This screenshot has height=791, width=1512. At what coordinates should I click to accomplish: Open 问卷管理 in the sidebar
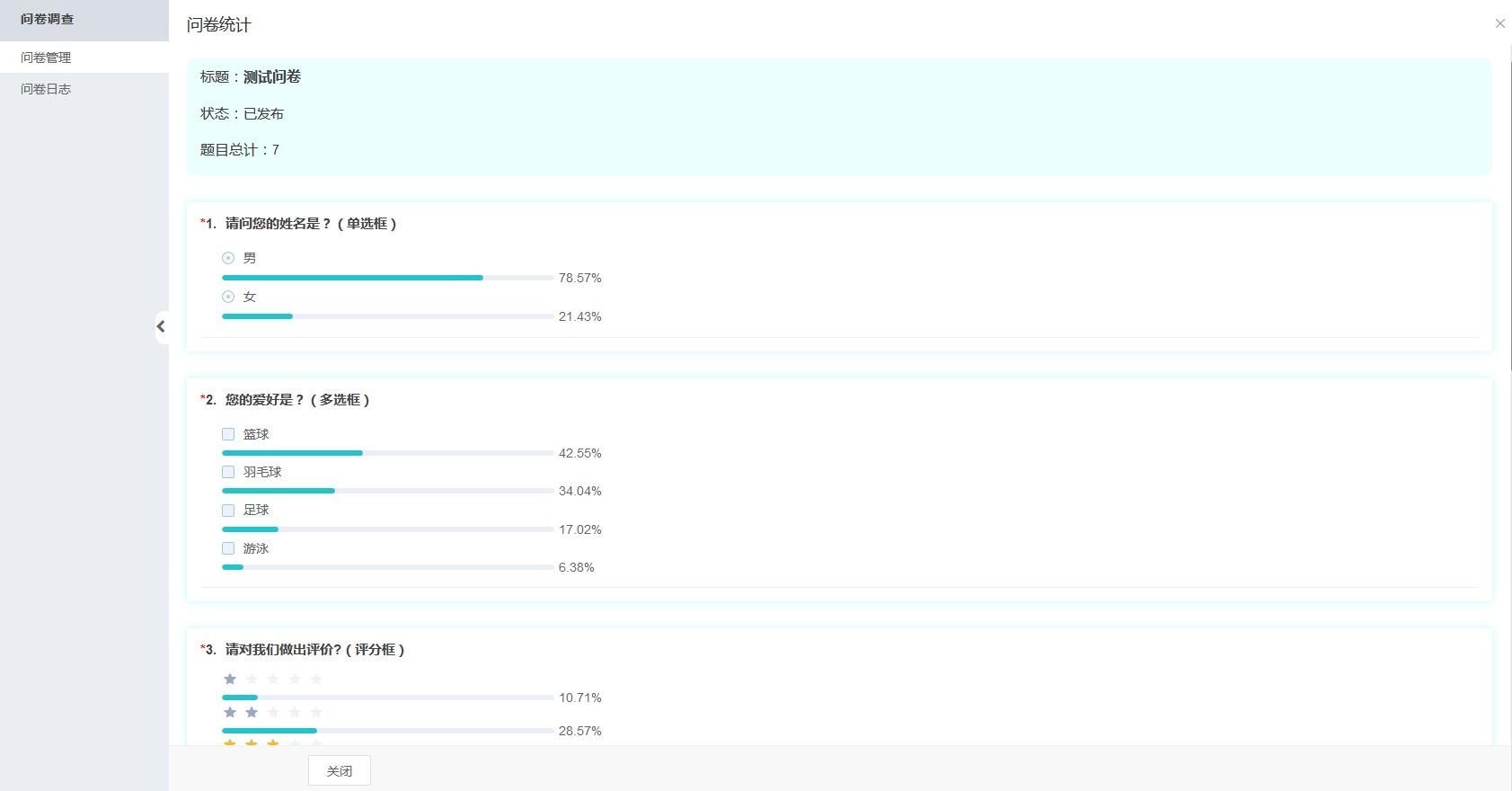(46, 58)
